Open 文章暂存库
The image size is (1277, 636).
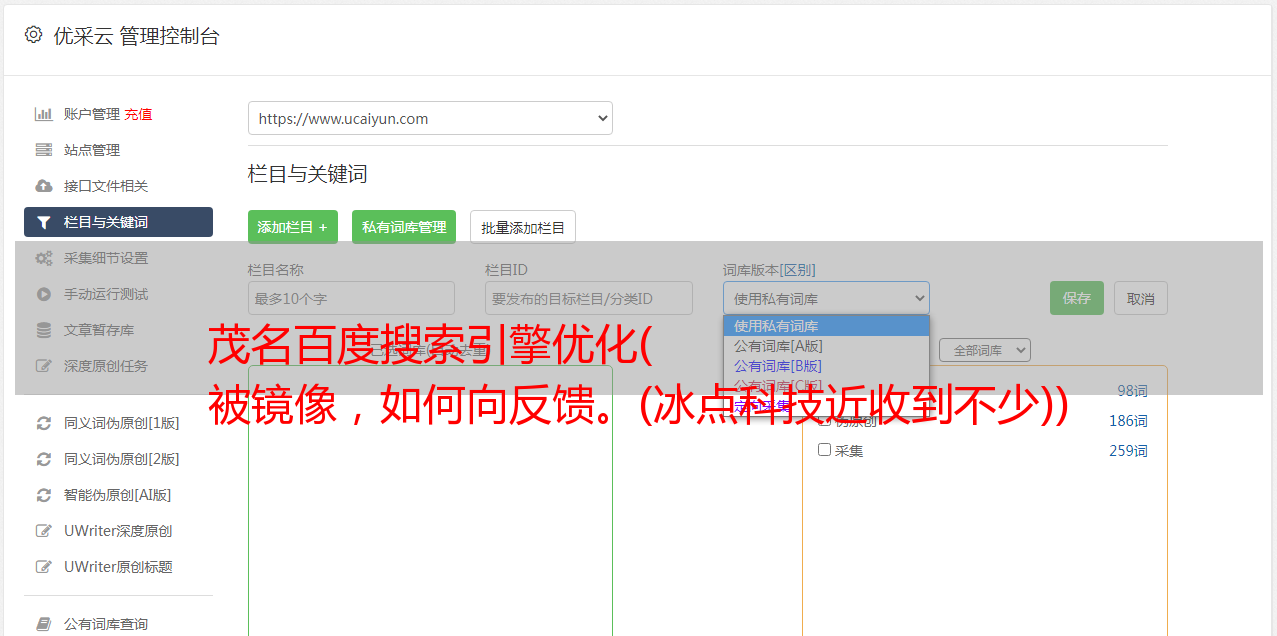[99, 330]
